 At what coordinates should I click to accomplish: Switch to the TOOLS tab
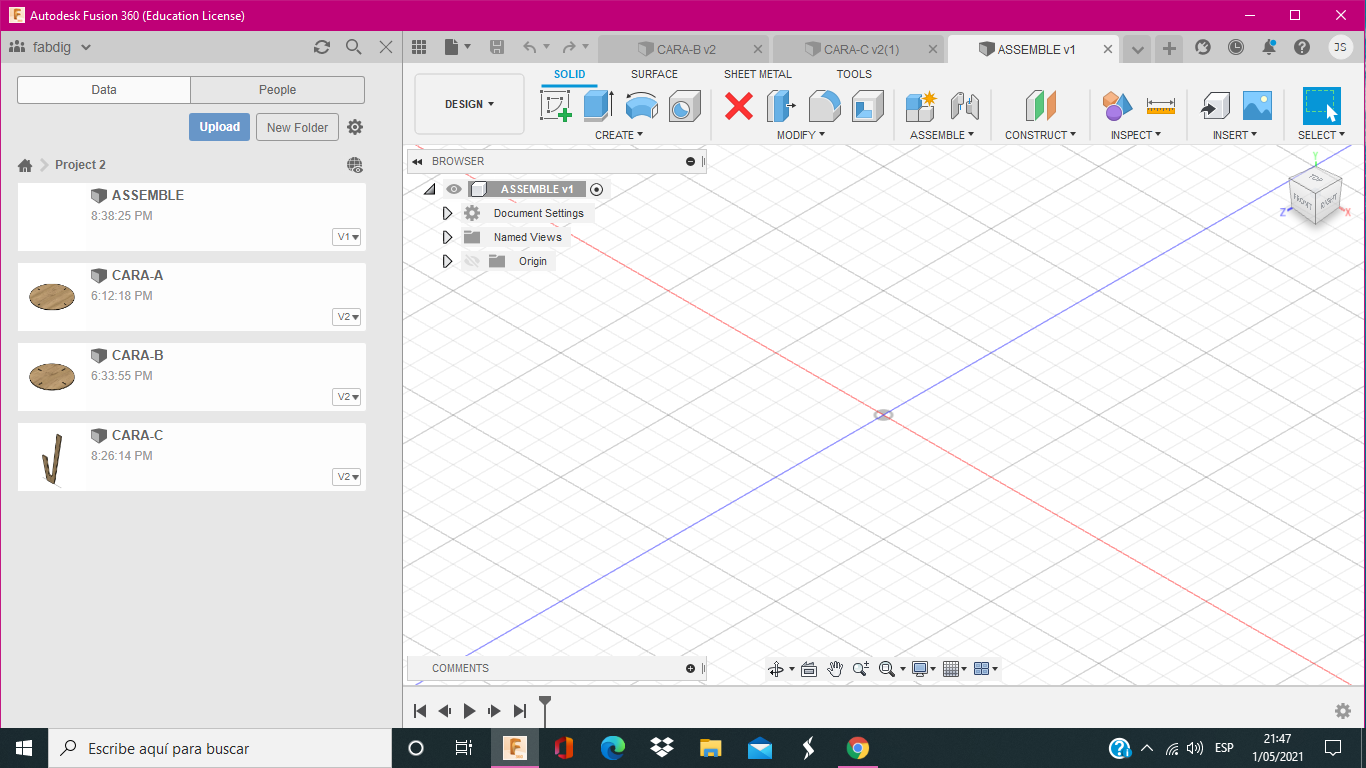(x=854, y=74)
